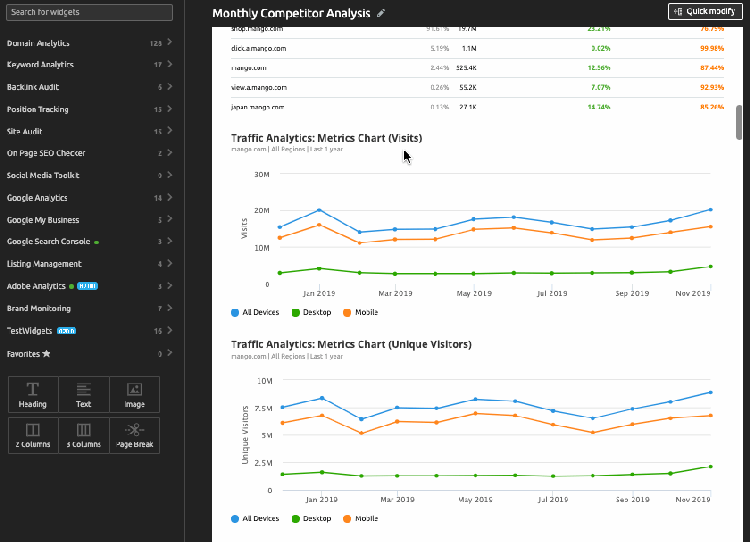Screen dimensions: 750x542
Task: Click the Traffic Analytics Visits chart title
Action: (327, 138)
